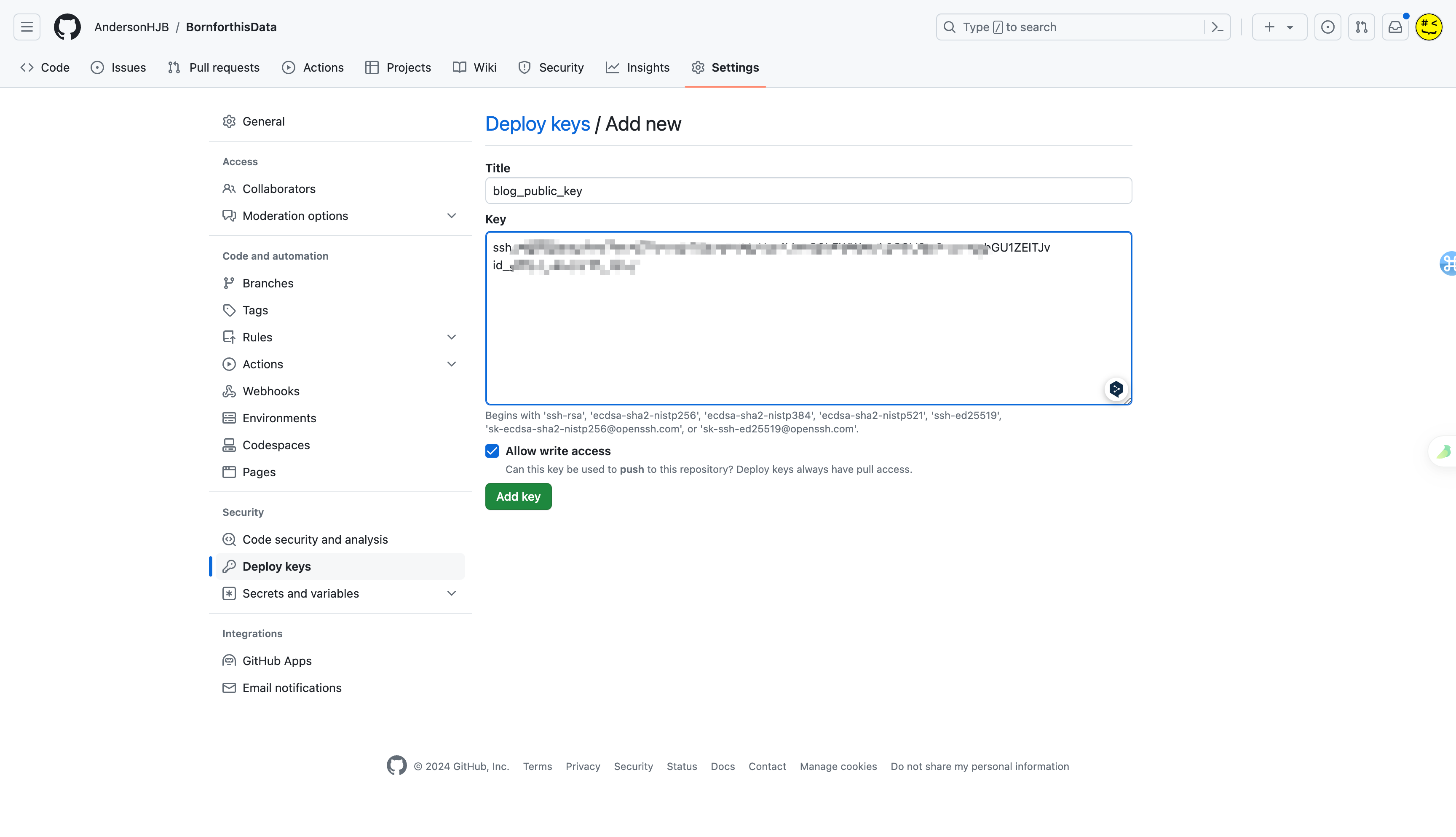Toggle the Allow write access checkbox
The width and height of the screenshot is (1456, 837).
[x=492, y=451]
